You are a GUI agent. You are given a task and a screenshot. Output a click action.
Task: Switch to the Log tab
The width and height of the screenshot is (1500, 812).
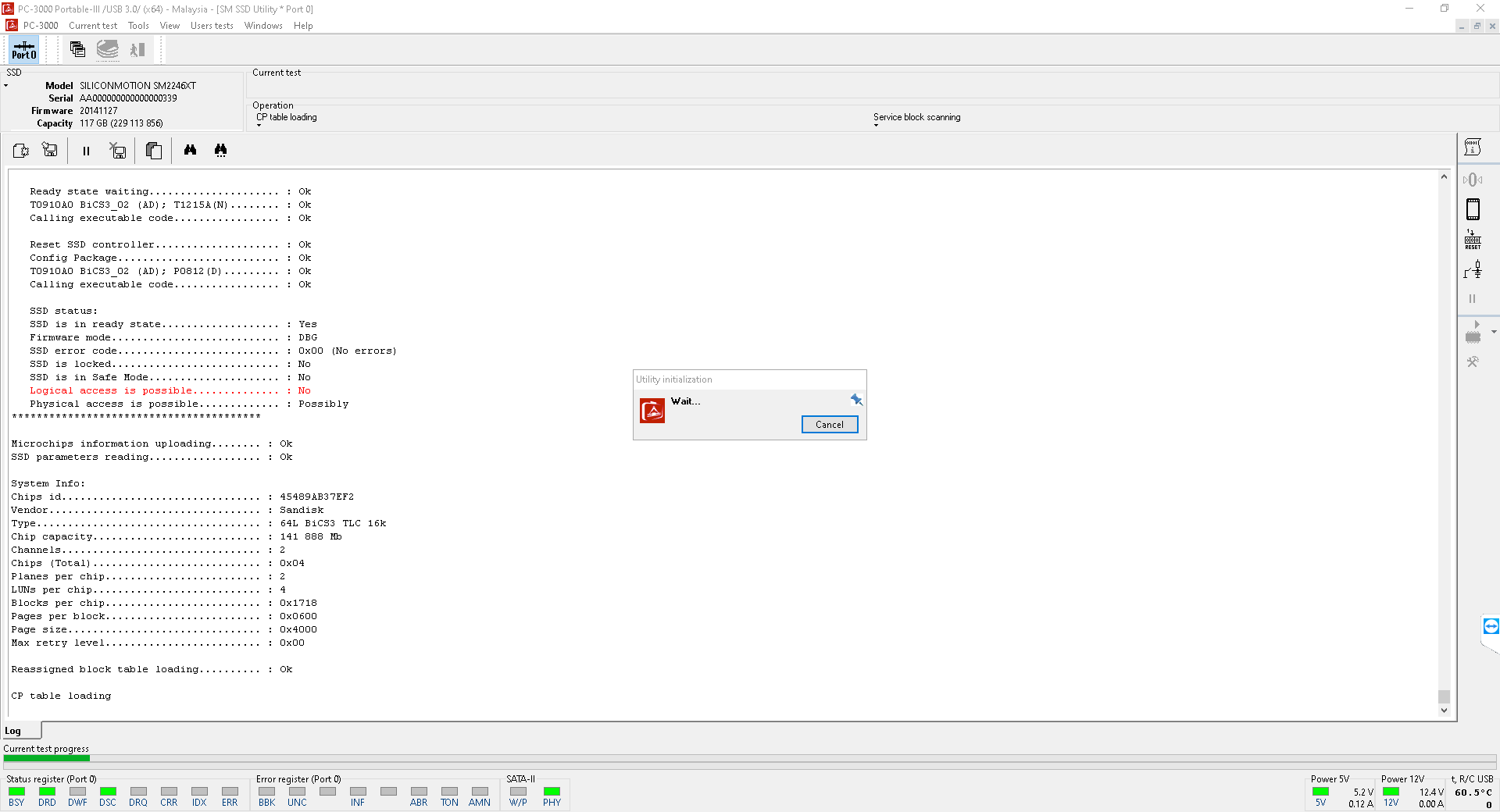(x=13, y=731)
